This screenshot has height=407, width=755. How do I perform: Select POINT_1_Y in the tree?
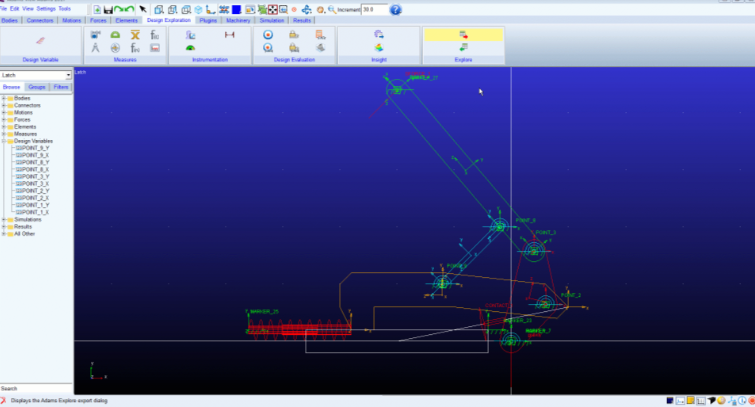point(34,205)
